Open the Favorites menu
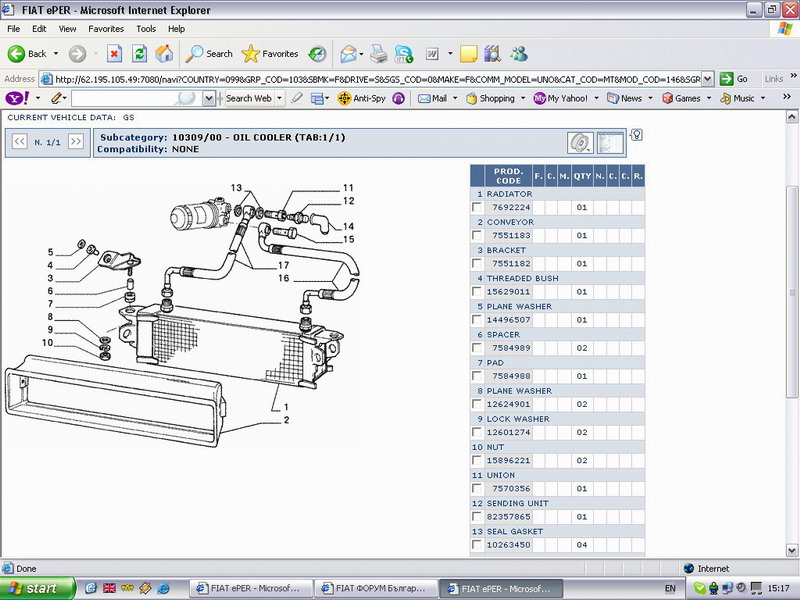Image resolution: width=800 pixels, height=600 pixels. click(106, 29)
